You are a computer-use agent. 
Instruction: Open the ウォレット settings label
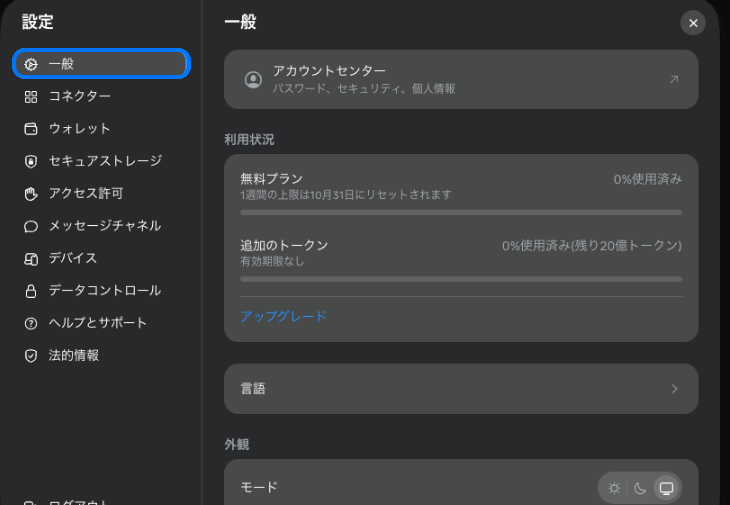(80, 128)
